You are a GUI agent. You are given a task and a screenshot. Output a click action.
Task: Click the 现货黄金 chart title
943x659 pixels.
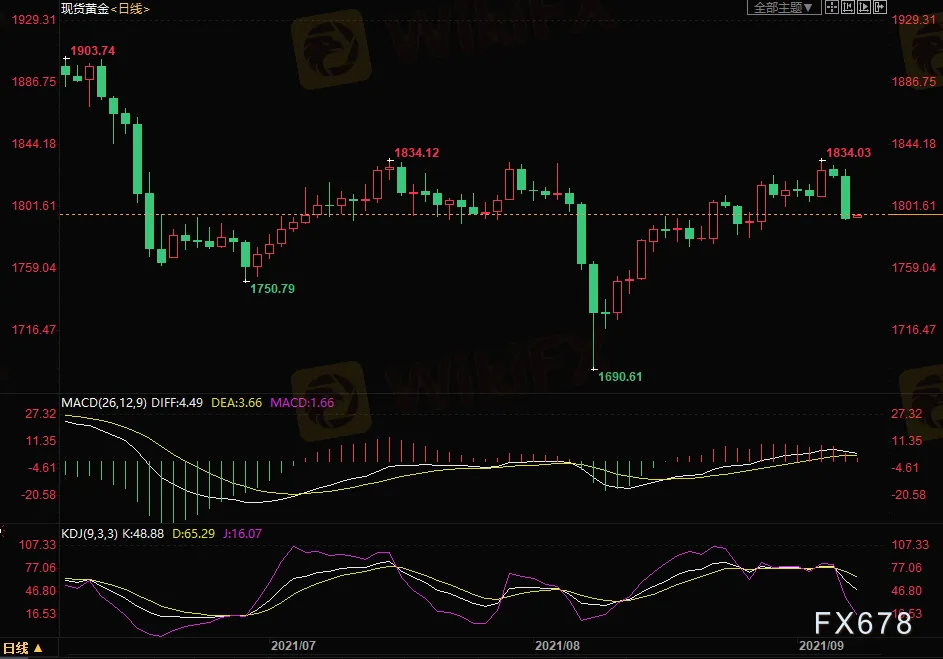pyautogui.click(x=84, y=8)
